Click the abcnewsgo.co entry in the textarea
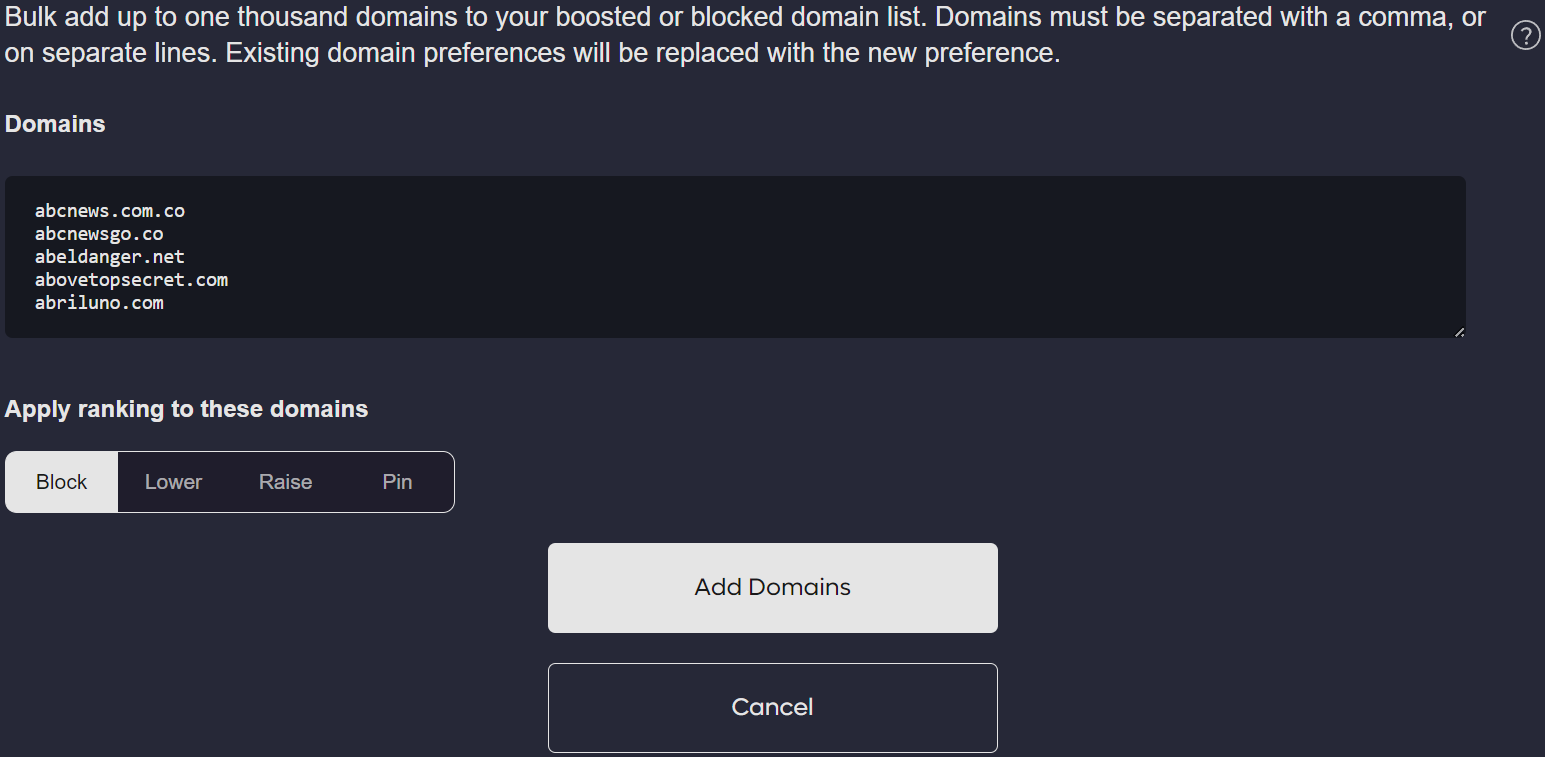This screenshot has width=1545, height=757. click(99, 234)
